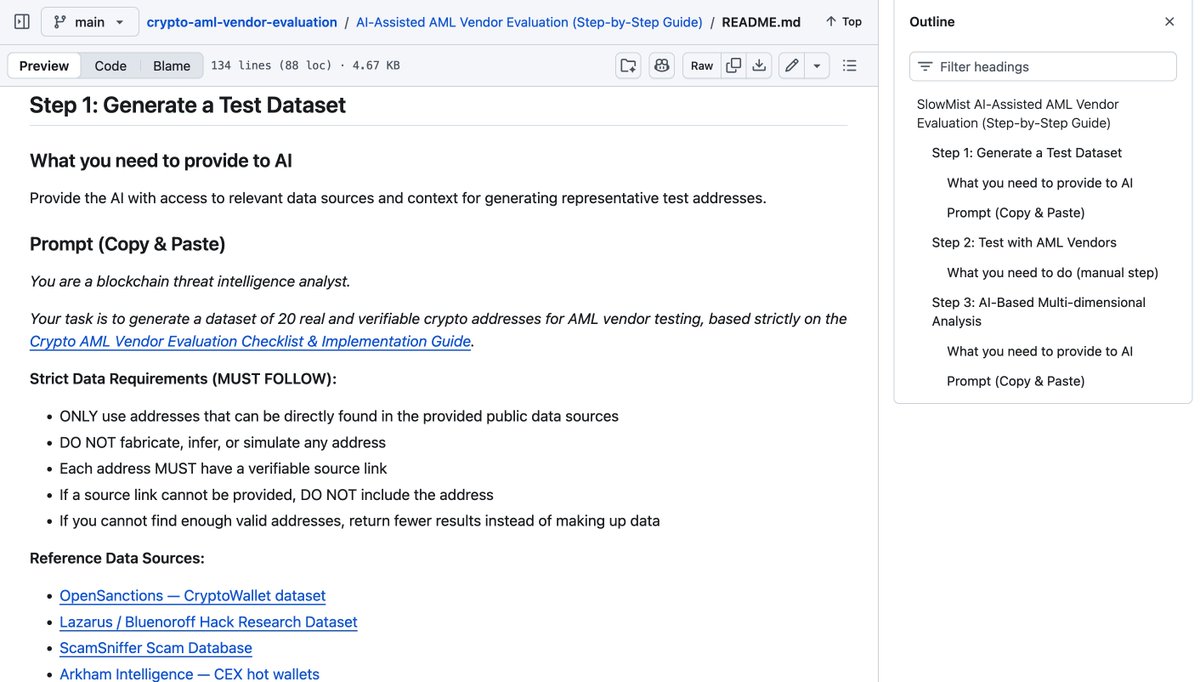Click the Step 1: Generate a Test Dataset heading

(x=188, y=105)
